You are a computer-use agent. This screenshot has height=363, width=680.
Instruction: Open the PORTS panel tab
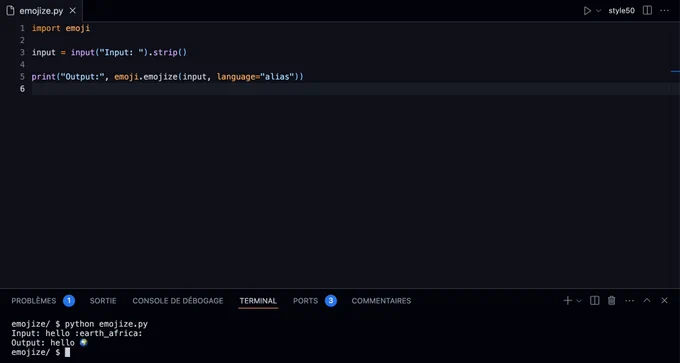point(305,301)
